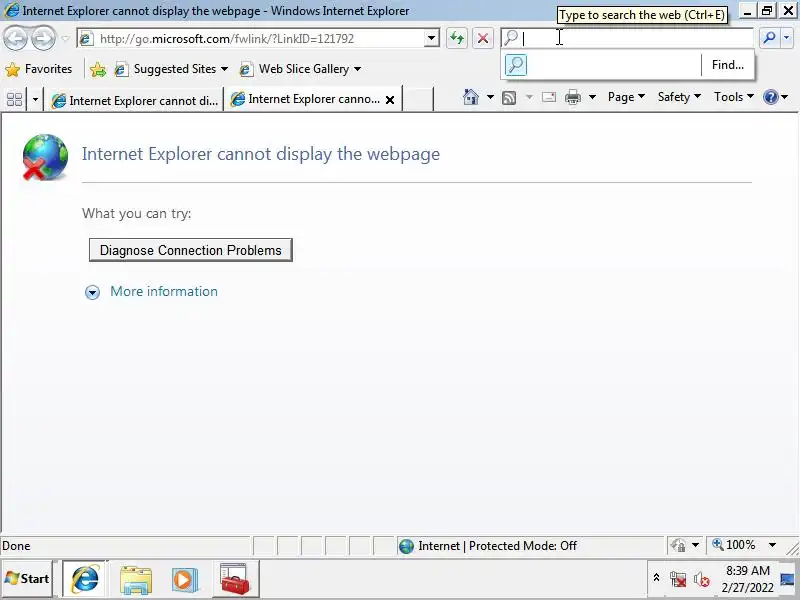Click the Refresh page icon

coord(457,38)
